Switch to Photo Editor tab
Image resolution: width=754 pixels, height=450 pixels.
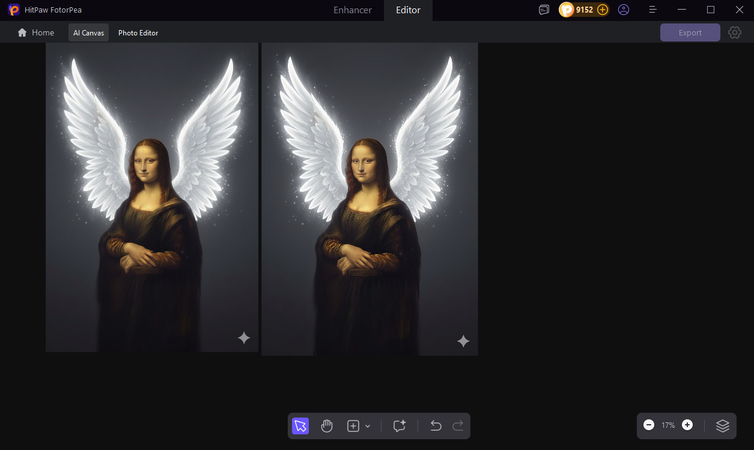(138, 33)
